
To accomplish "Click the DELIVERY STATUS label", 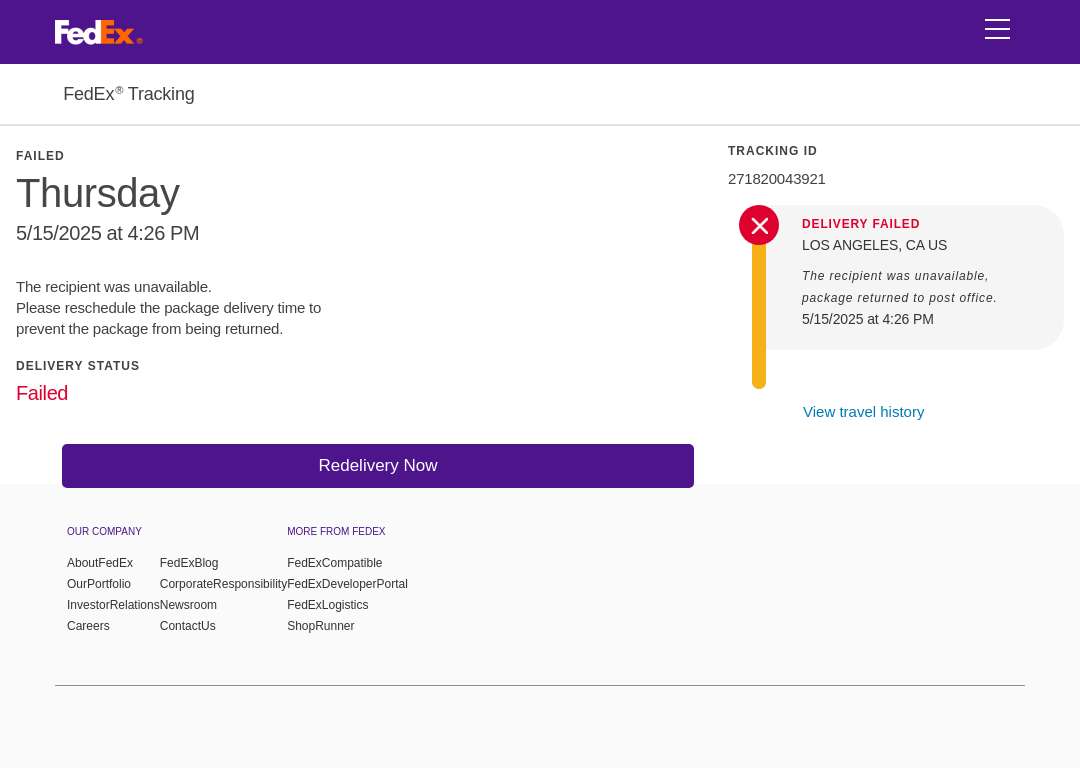I will 78,366.
